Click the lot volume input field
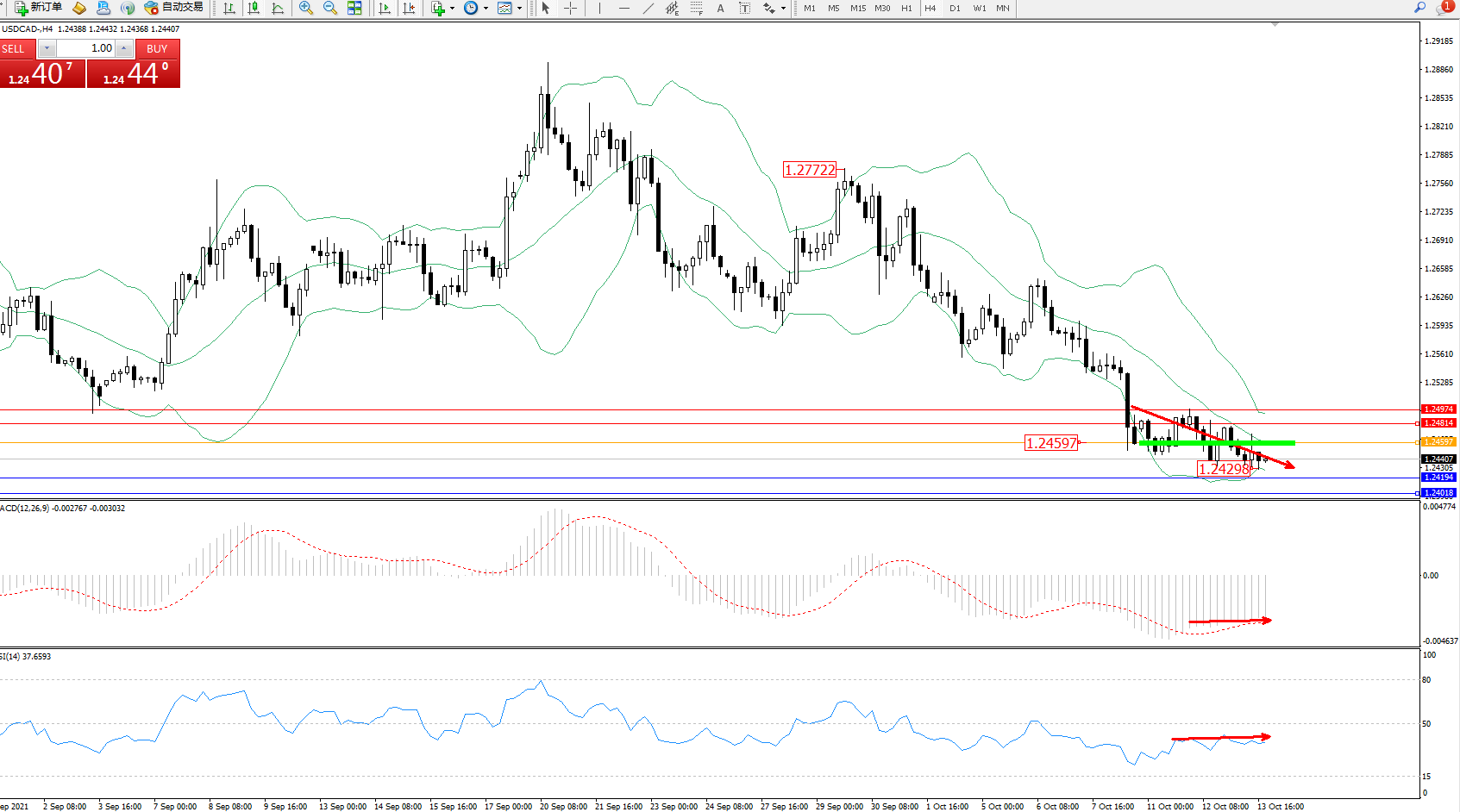The width and height of the screenshot is (1460, 812). (x=86, y=48)
